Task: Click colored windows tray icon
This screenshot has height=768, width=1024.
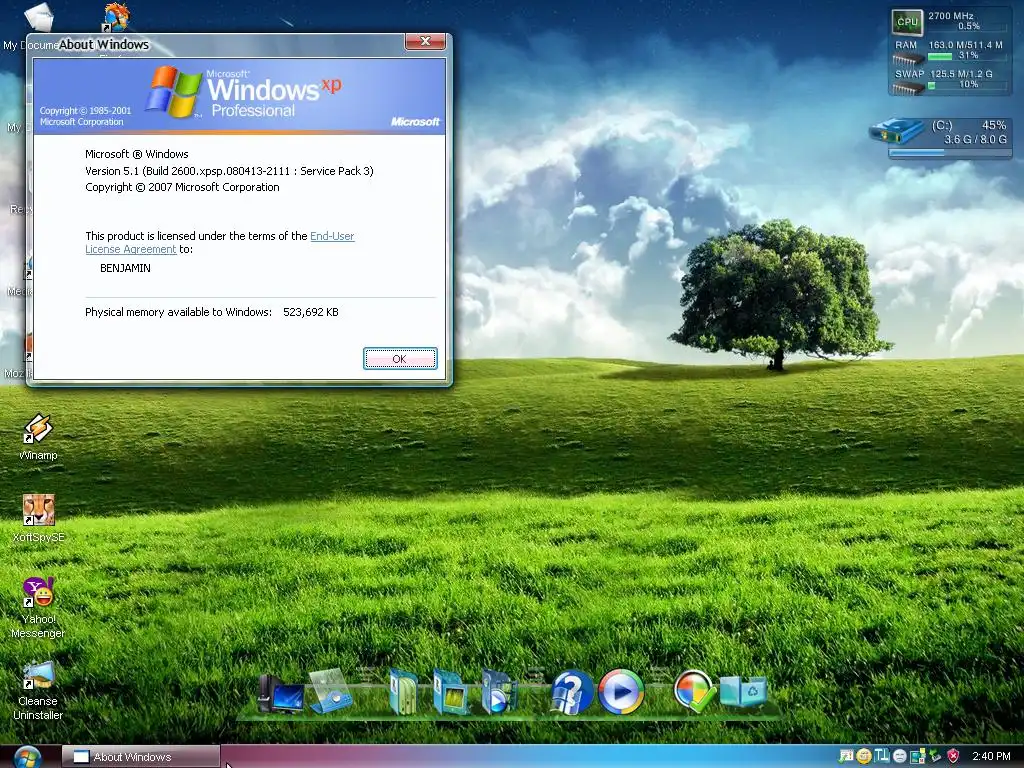Action: point(918,756)
